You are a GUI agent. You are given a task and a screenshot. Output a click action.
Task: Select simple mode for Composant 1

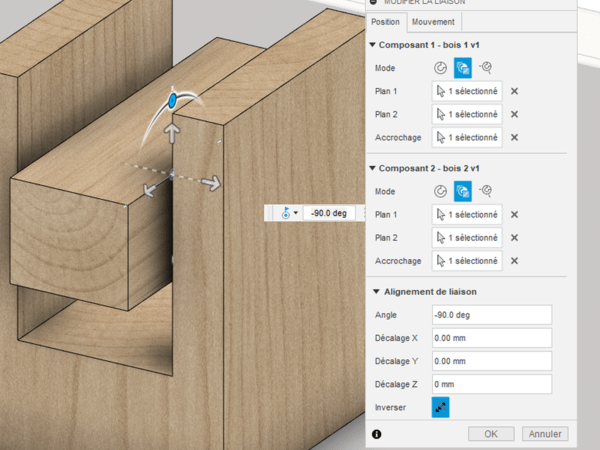pos(441,68)
